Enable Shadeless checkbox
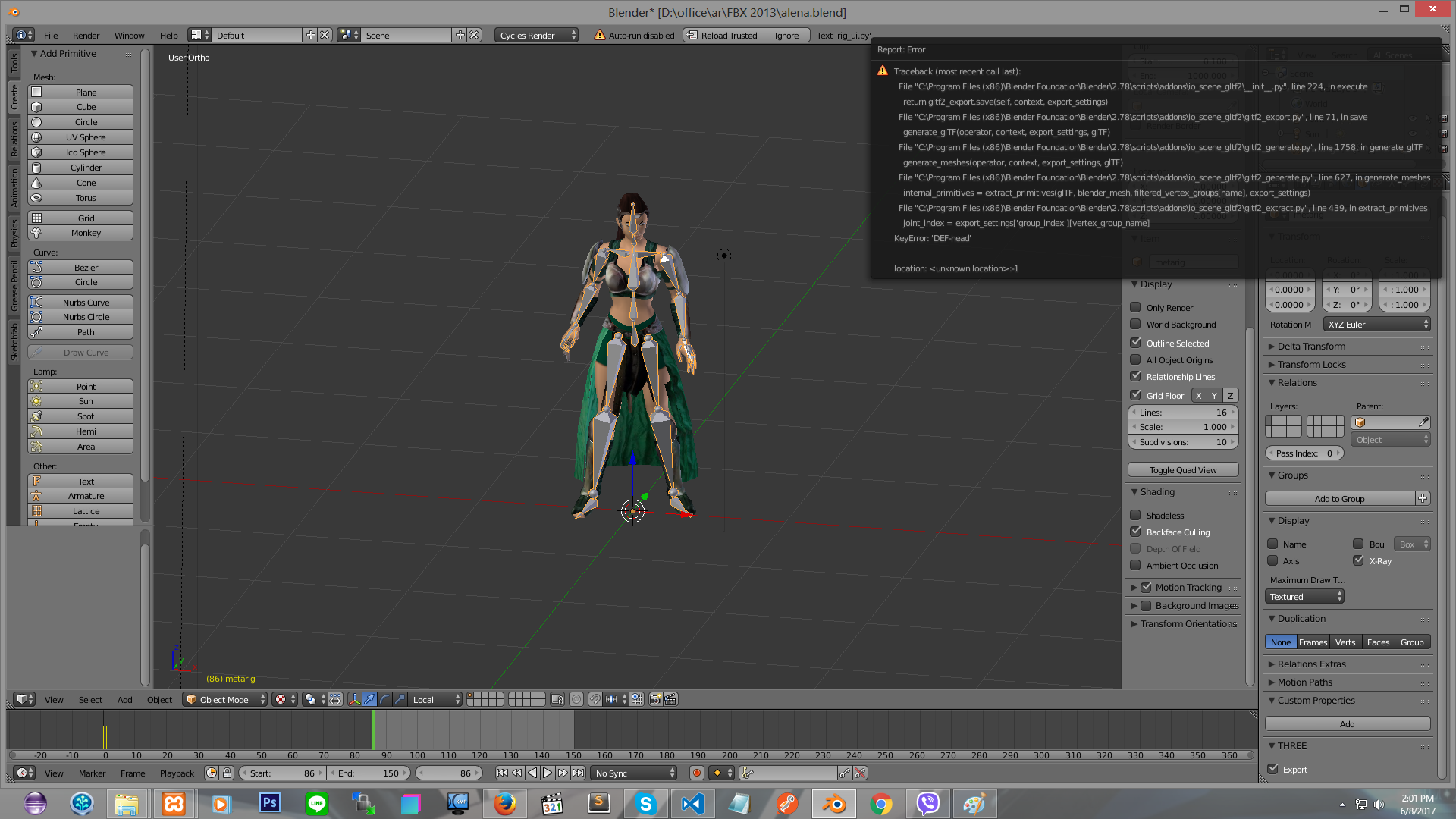Viewport: 1456px width, 819px height. 1135,515
